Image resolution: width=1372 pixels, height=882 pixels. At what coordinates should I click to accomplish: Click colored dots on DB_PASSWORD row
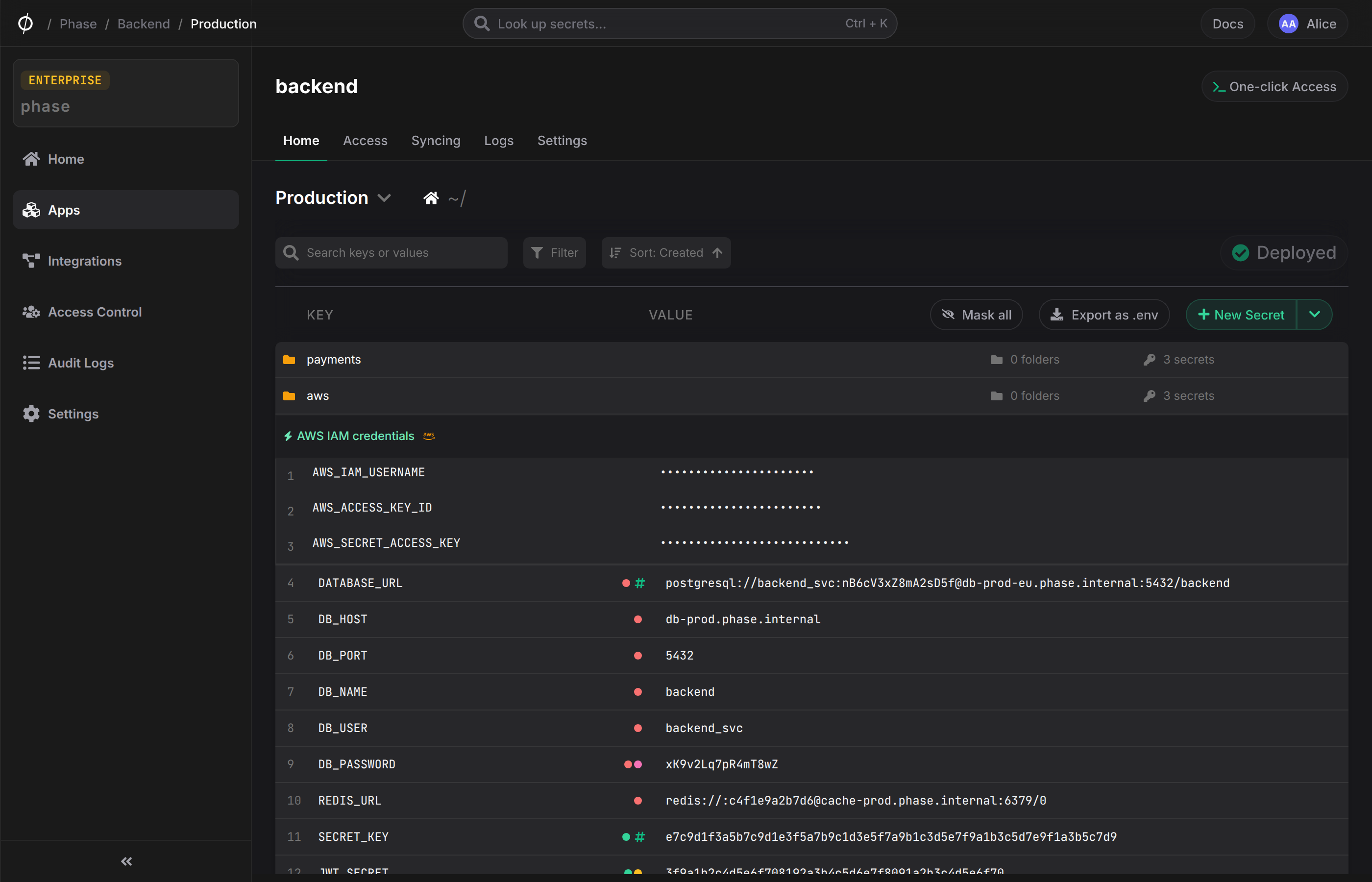[633, 764]
